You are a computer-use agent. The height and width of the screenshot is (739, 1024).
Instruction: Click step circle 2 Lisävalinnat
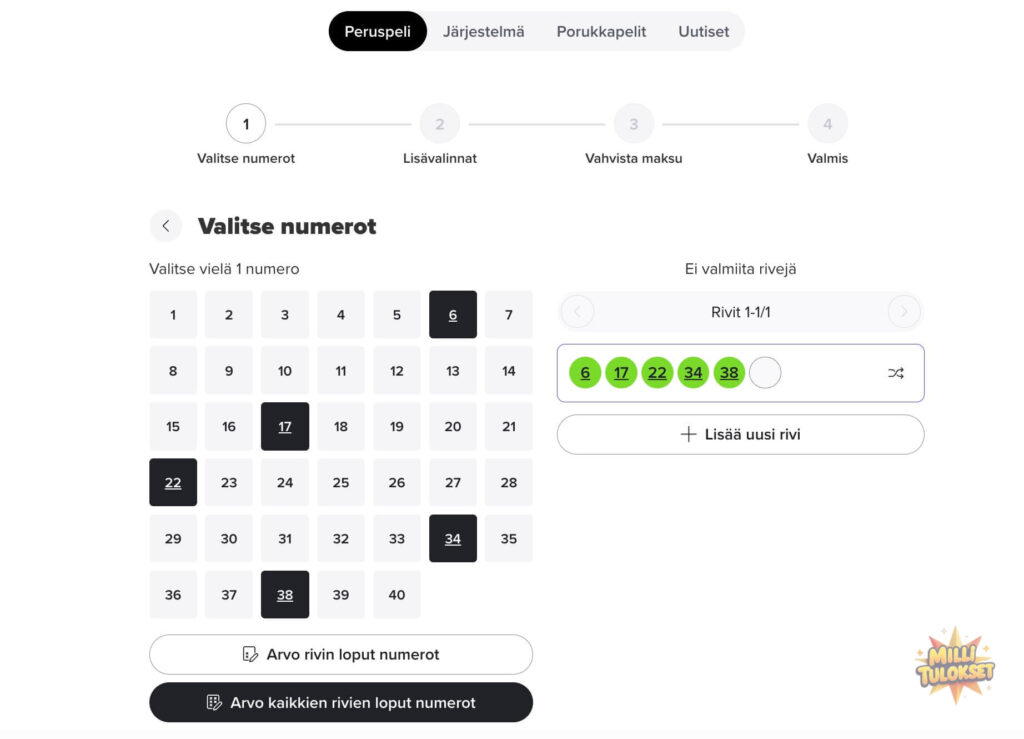pos(440,123)
